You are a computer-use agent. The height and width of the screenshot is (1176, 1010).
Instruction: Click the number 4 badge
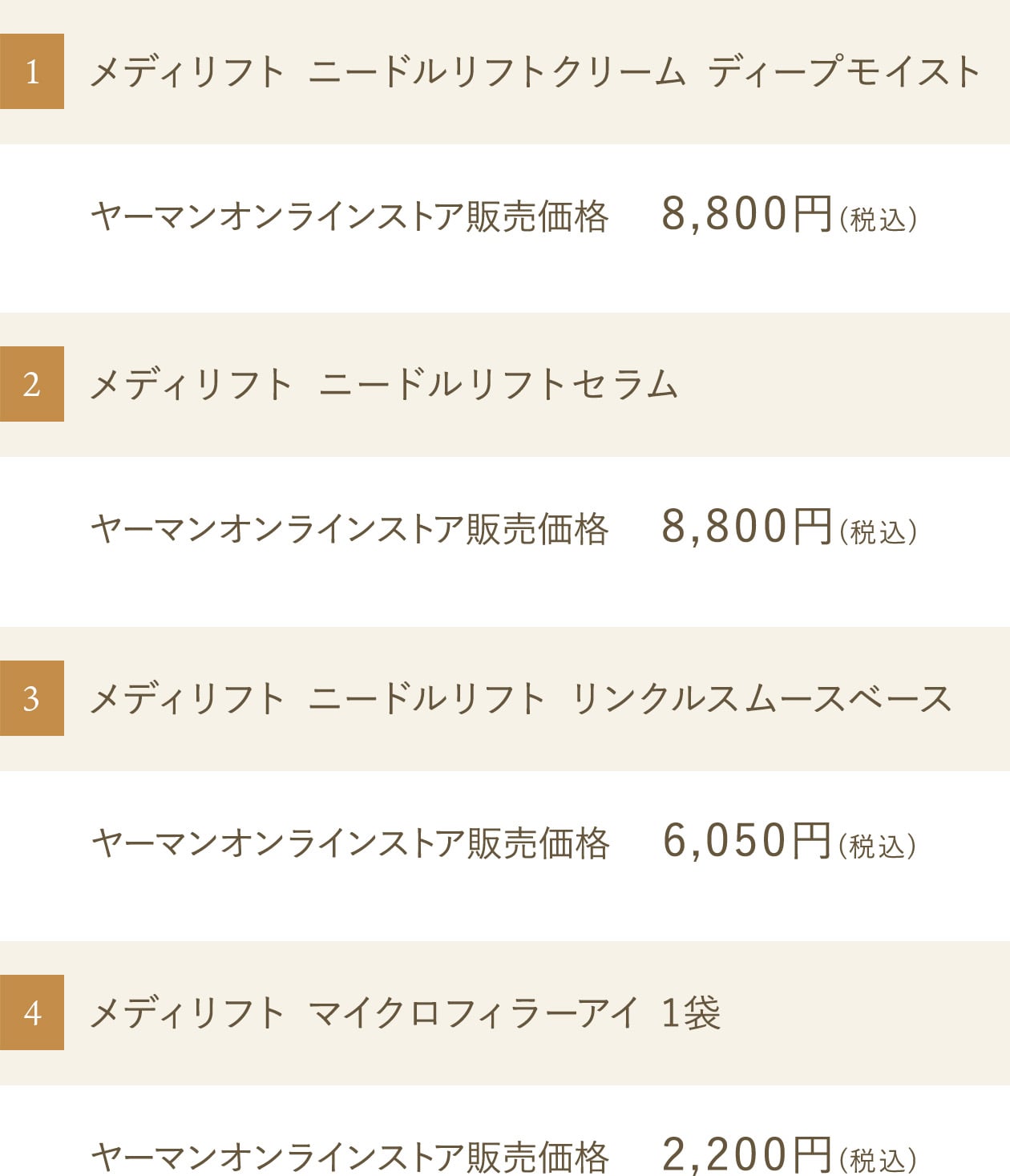tap(32, 1012)
